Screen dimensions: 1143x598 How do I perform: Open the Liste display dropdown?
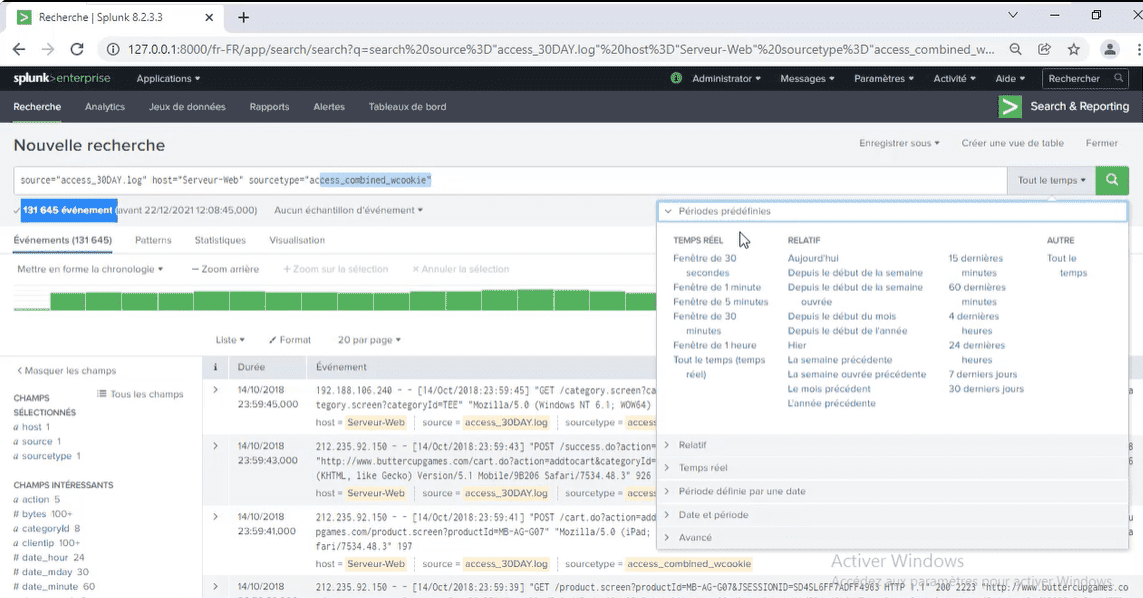(x=230, y=340)
